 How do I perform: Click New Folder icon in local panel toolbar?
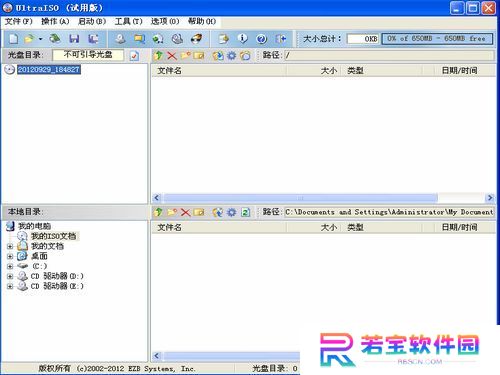point(172,212)
